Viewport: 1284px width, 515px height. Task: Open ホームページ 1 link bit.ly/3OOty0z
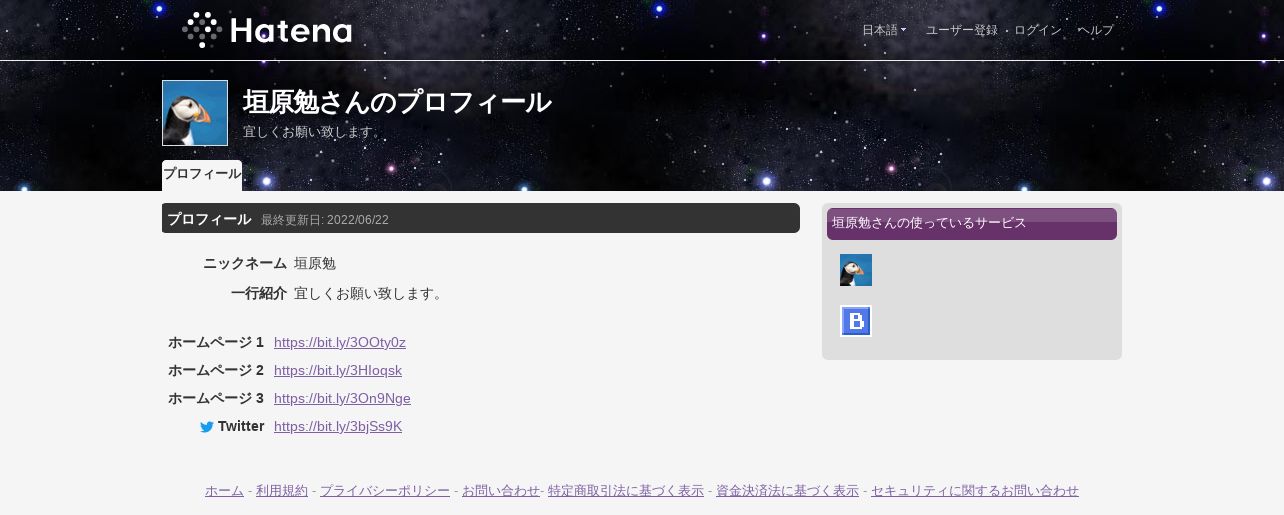click(x=340, y=342)
